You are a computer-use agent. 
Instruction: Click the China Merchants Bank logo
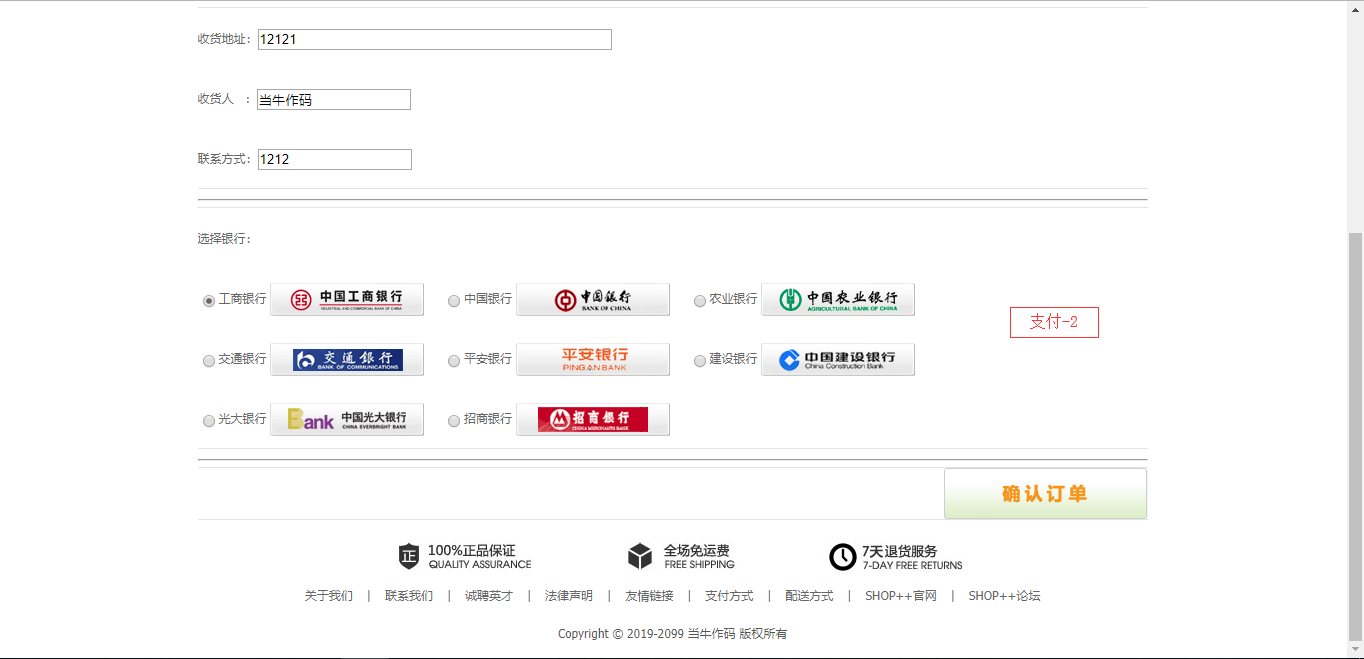[x=593, y=420]
